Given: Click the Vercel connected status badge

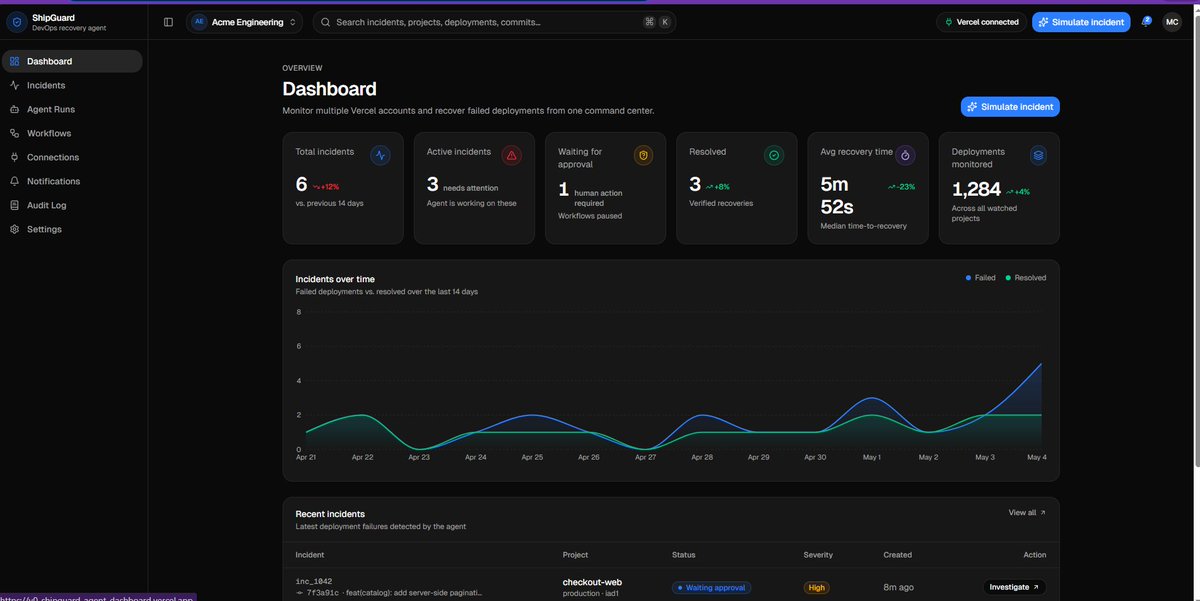Looking at the screenshot, I should point(981,22).
